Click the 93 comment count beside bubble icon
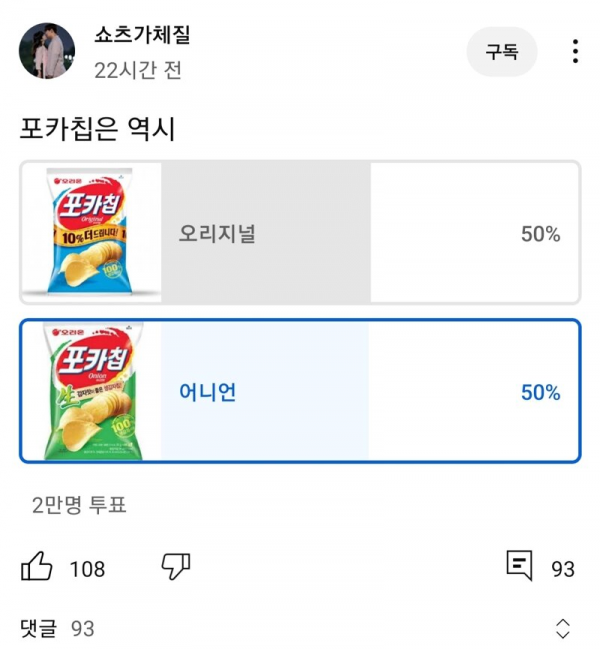This screenshot has height=649, width=600. pos(563,569)
